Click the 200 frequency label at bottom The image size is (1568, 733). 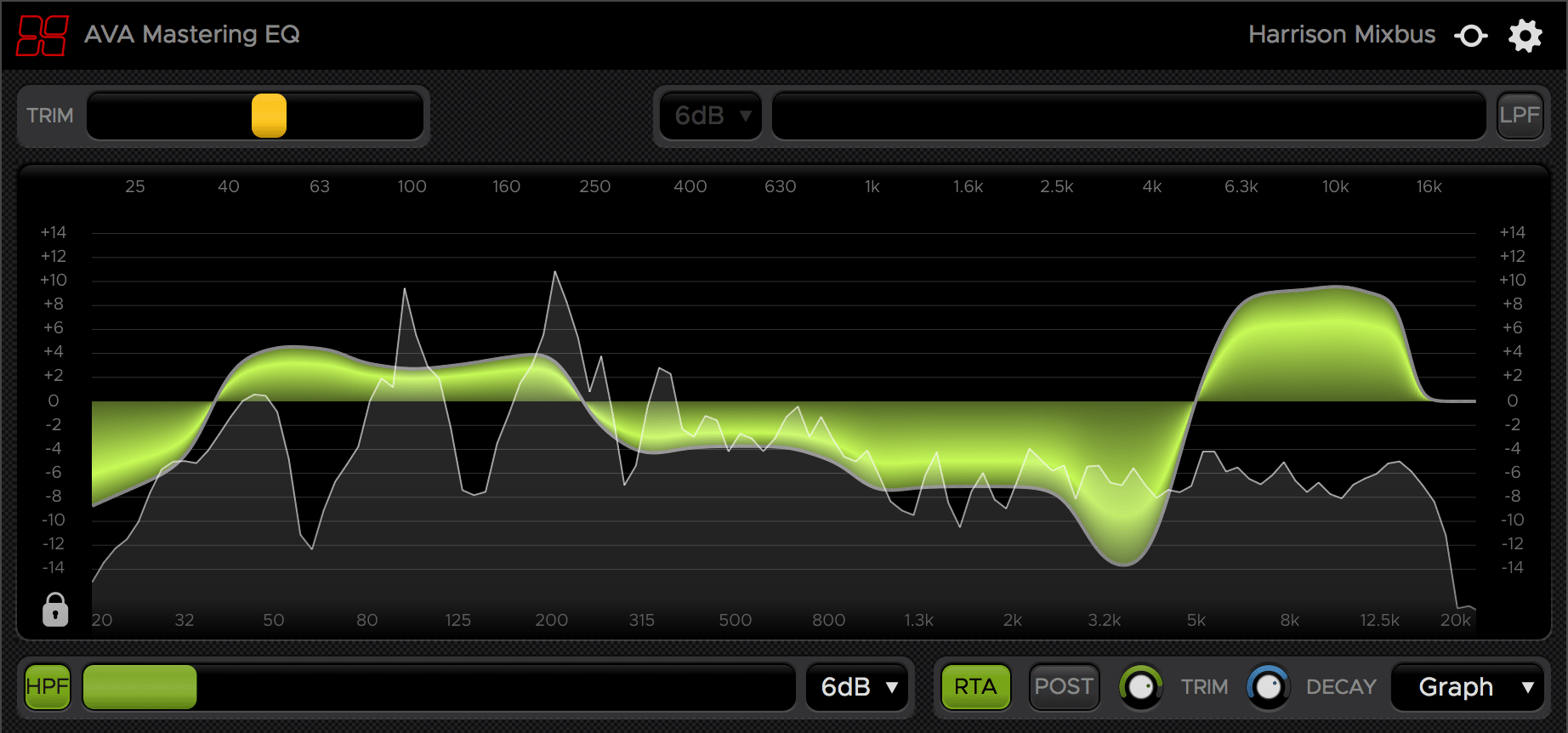[552, 620]
